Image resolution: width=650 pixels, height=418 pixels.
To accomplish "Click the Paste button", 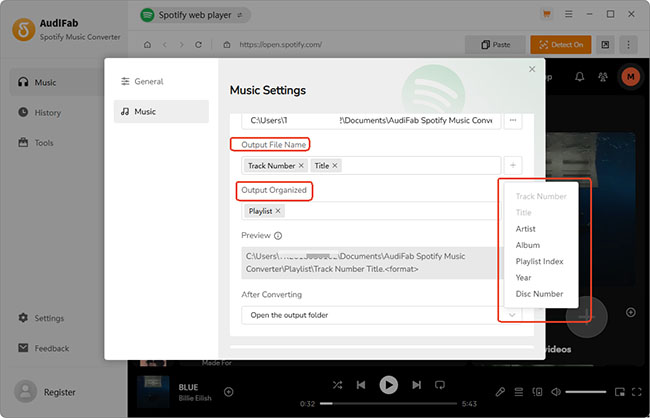I will pyautogui.click(x=495, y=45).
